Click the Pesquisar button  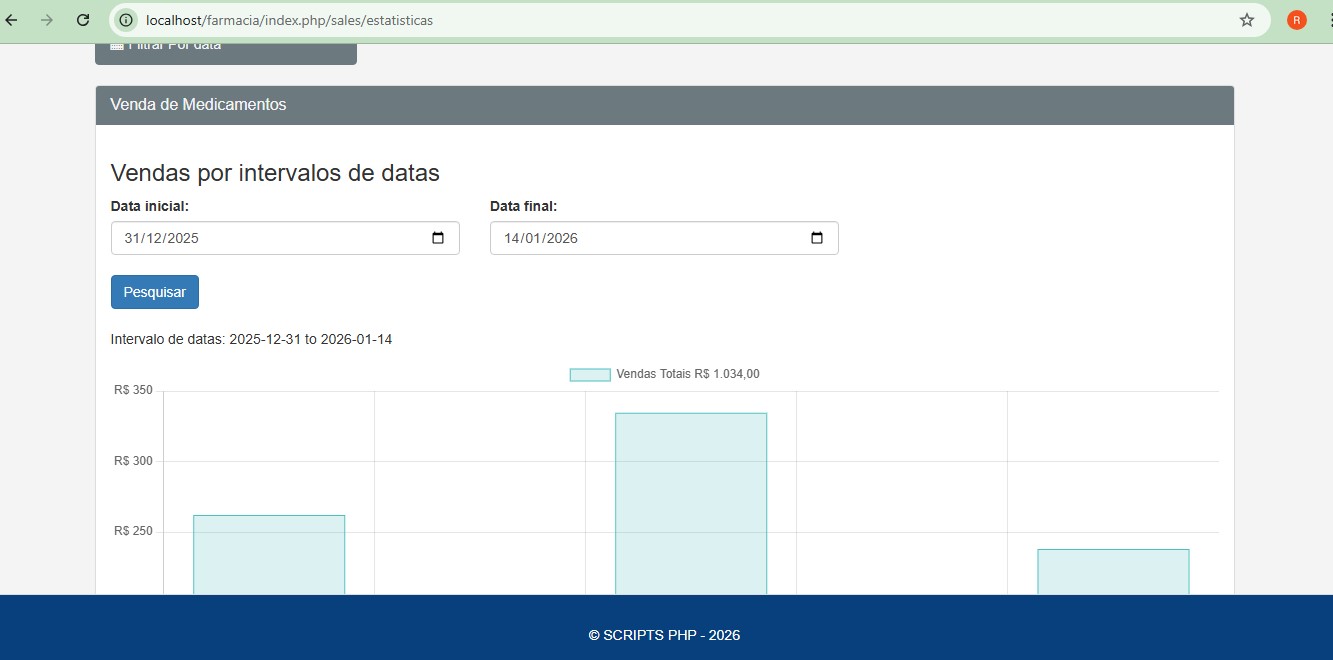[x=155, y=292]
